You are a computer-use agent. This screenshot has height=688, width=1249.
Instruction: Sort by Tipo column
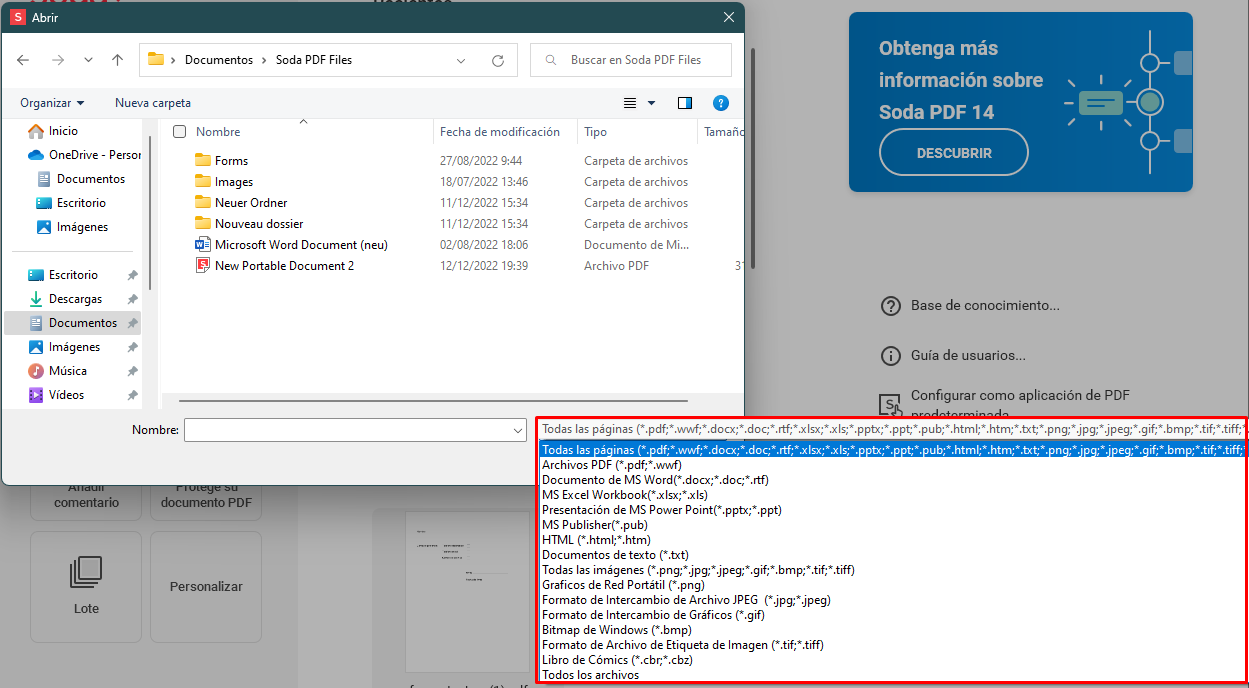[596, 132]
